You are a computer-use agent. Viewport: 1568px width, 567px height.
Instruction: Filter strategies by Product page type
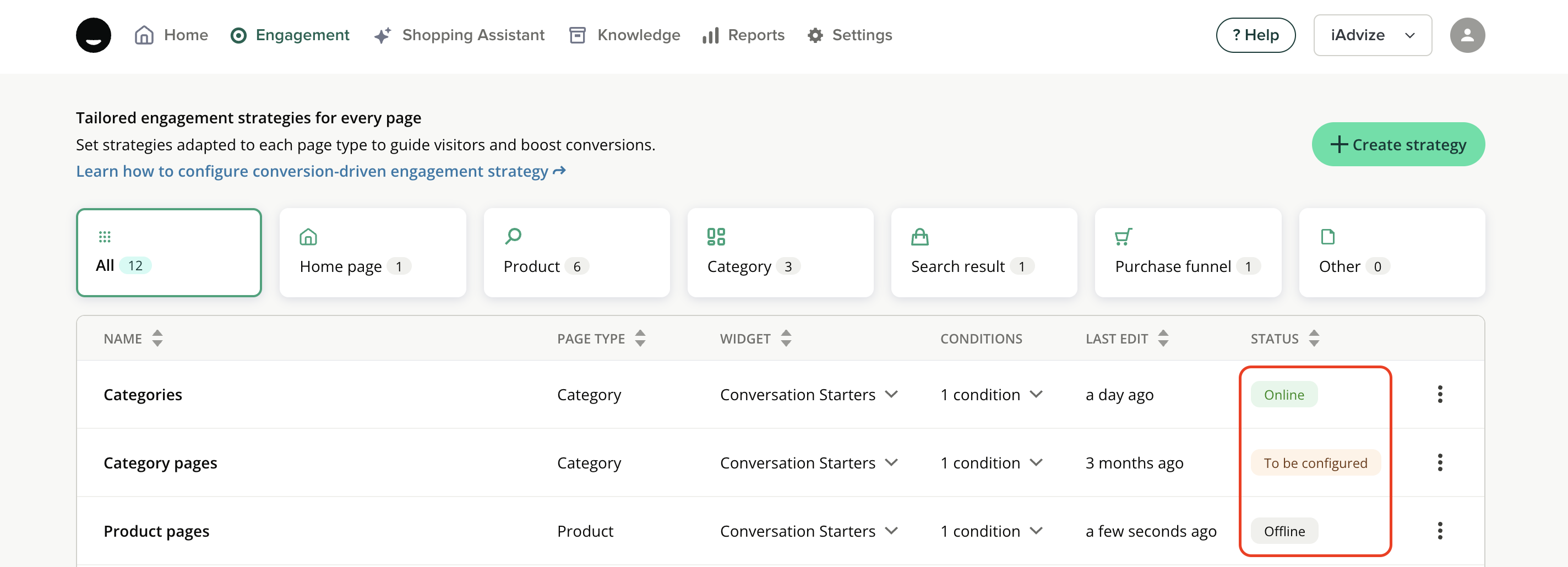click(x=576, y=253)
